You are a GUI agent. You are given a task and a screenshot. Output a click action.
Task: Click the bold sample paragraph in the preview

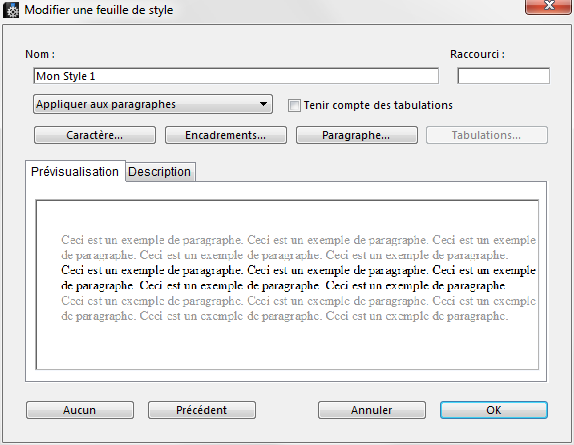click(x=298, y=278)
